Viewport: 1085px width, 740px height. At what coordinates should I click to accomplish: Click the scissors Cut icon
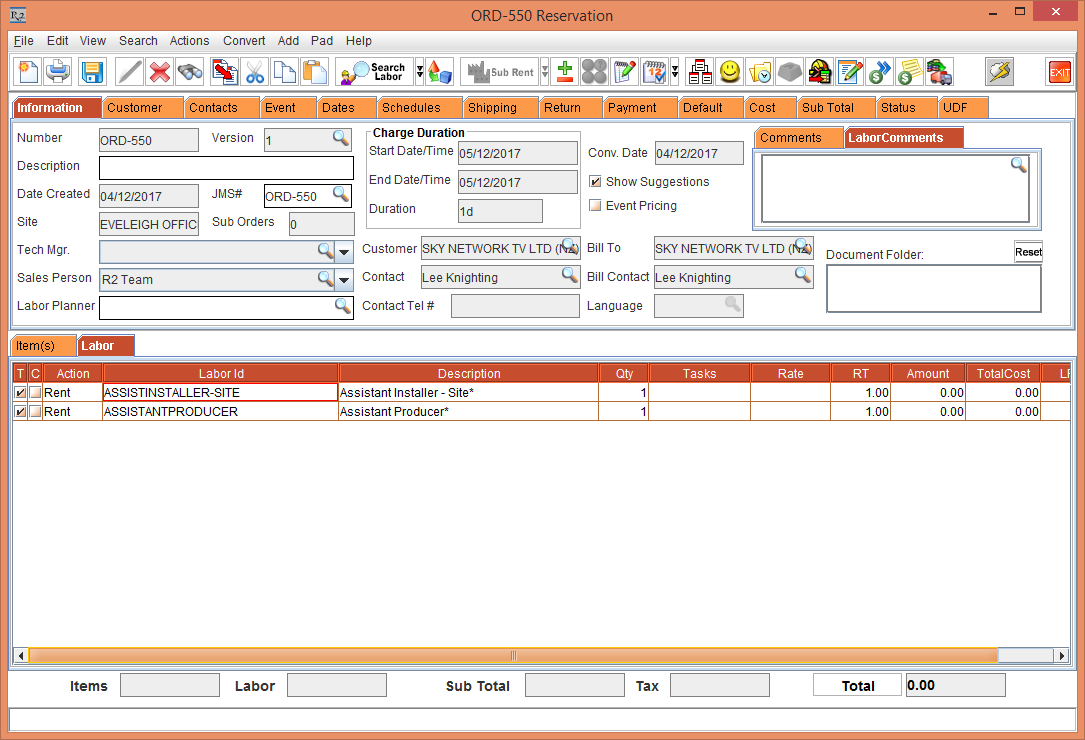coord(255,71)
